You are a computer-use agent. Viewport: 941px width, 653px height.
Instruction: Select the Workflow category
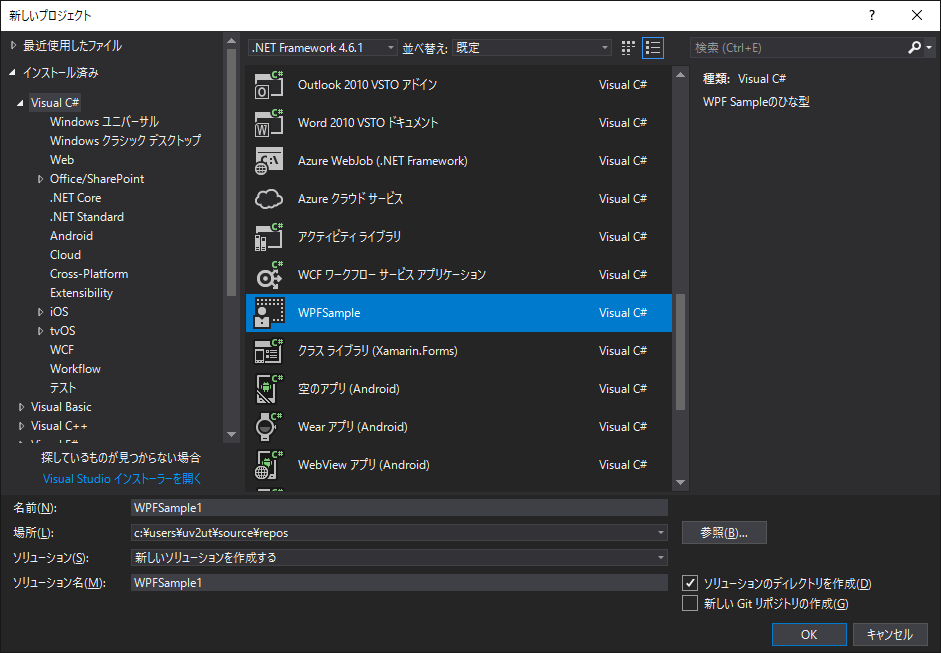pyautogui.click(x=76, y=369)
